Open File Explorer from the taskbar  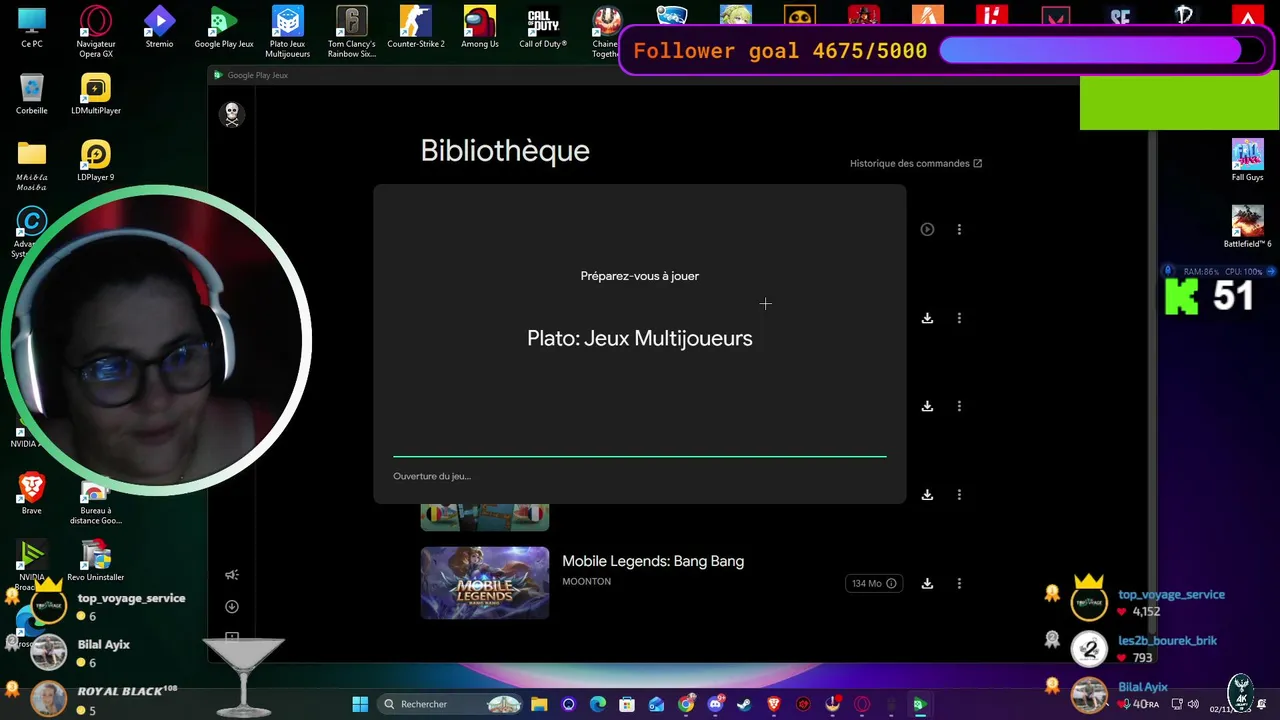(x=539, y=704)
